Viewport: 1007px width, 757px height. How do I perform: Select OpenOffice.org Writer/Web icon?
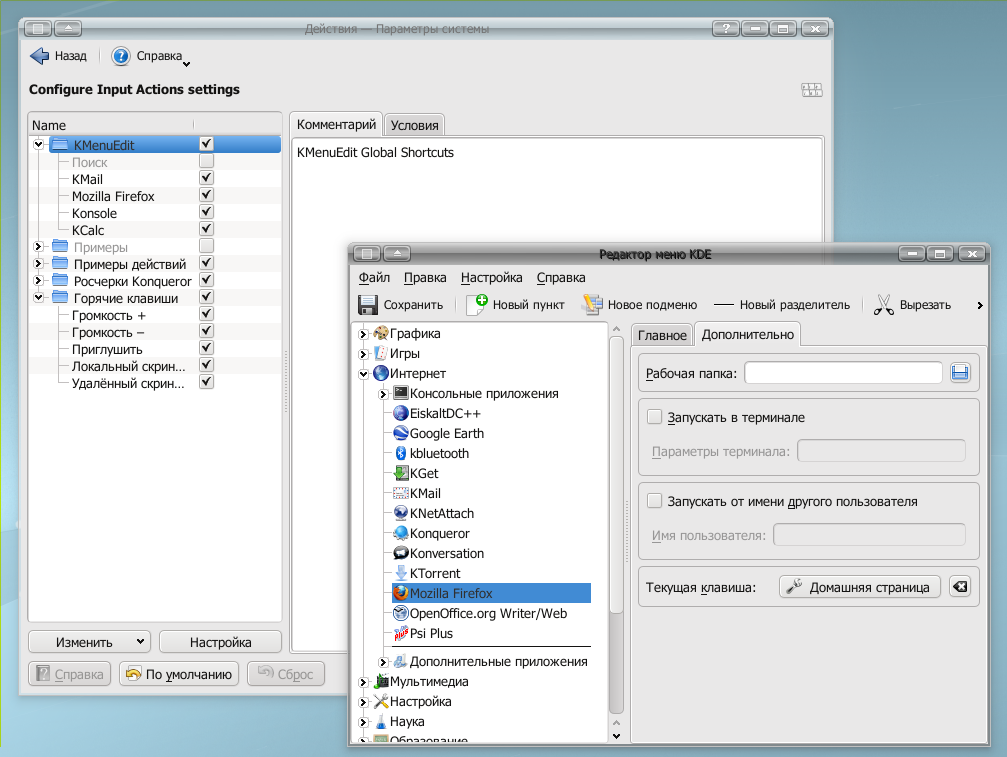pyautogui.click(x=401, y=613)
